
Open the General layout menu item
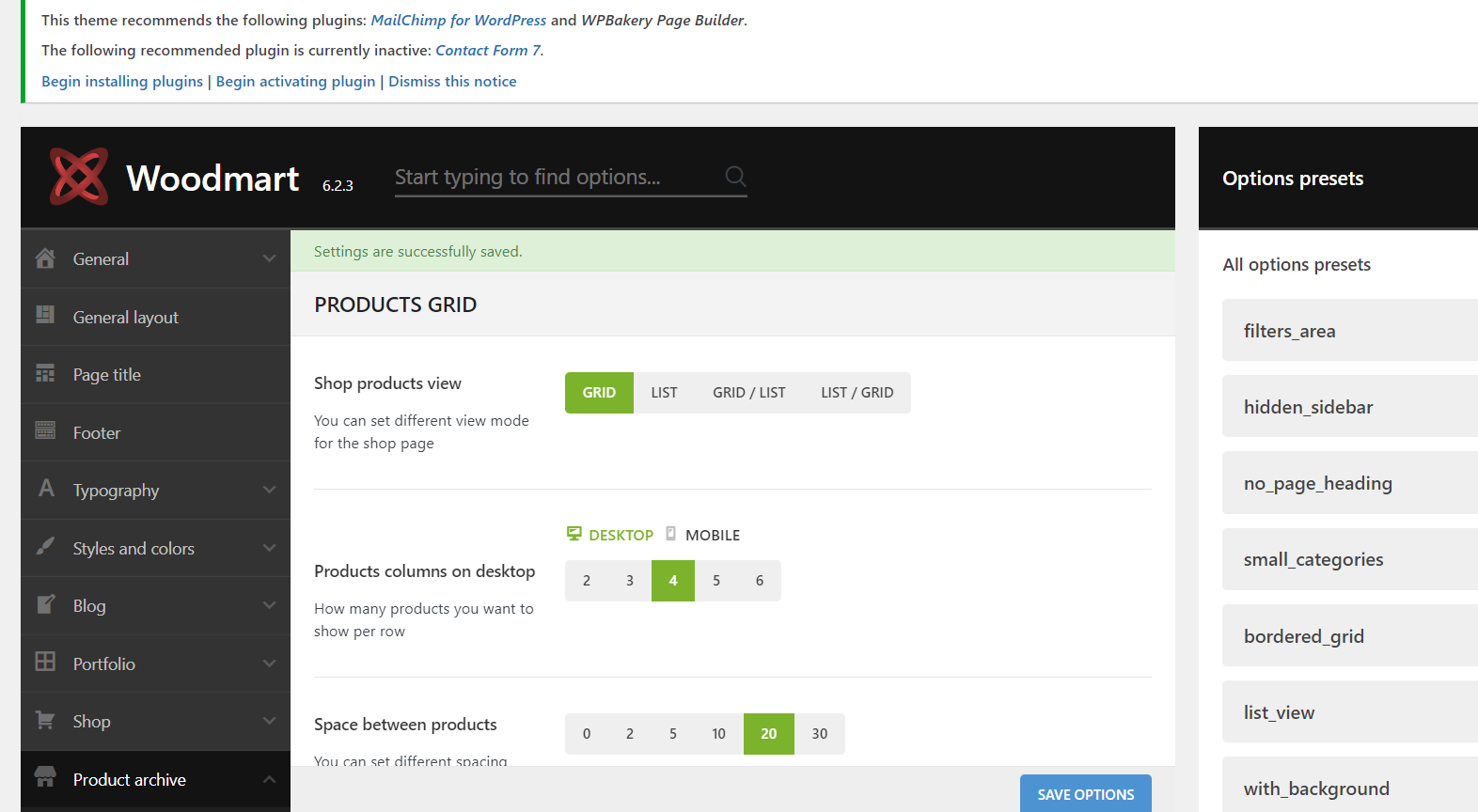tap(126, 318)
